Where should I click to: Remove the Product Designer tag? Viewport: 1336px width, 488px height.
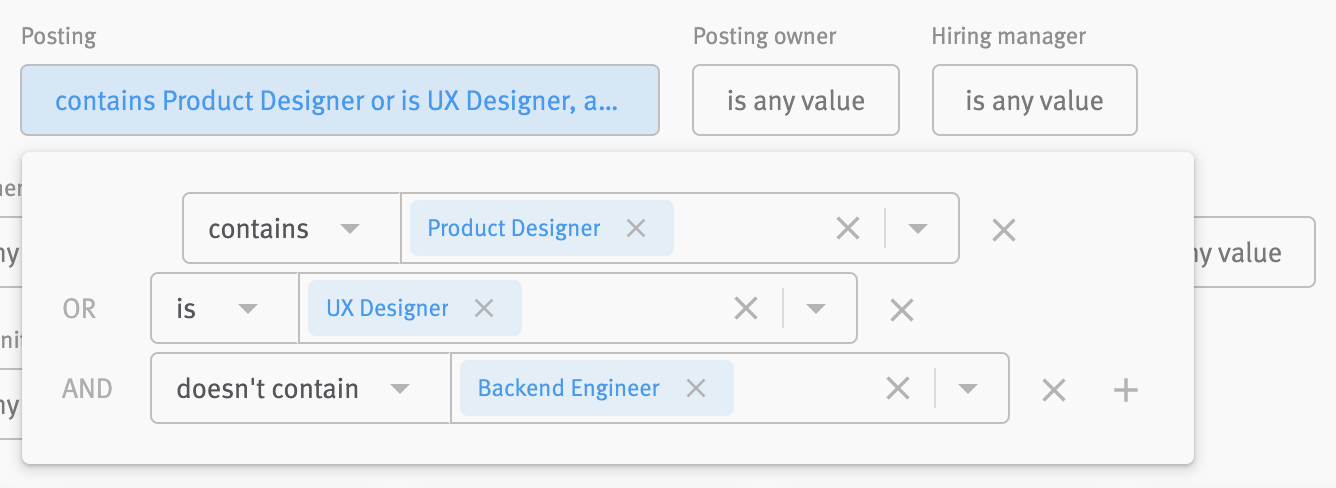point(636,228)
